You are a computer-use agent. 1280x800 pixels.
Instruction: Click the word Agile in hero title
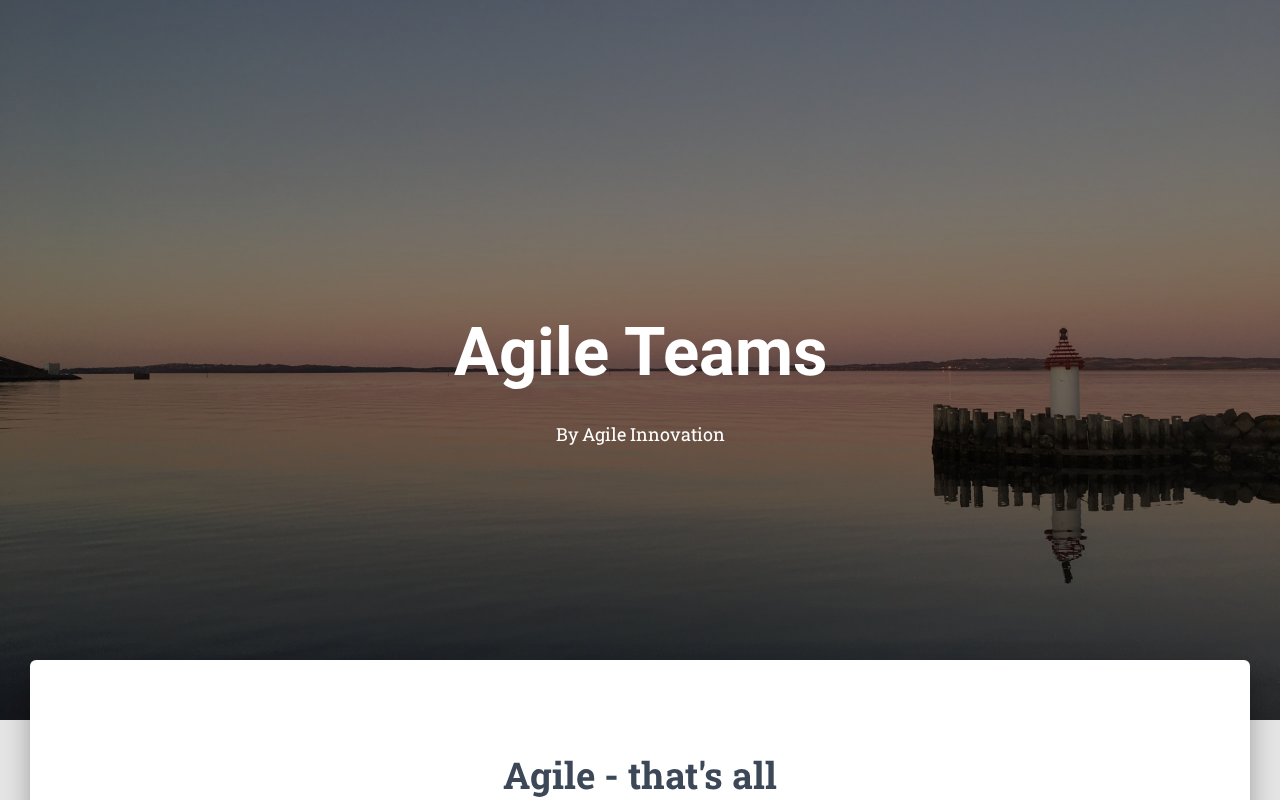(531, 351)
